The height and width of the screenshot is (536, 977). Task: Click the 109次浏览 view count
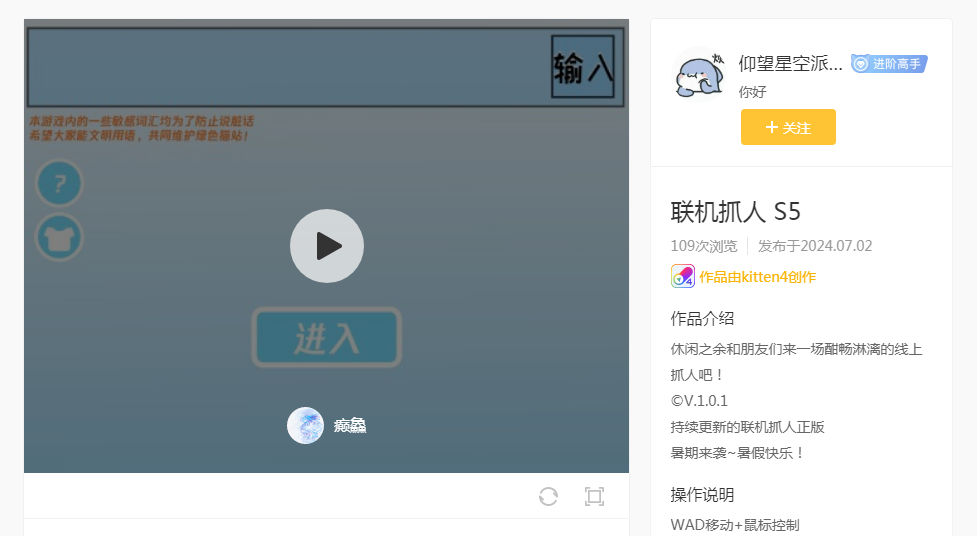(703, 246)
